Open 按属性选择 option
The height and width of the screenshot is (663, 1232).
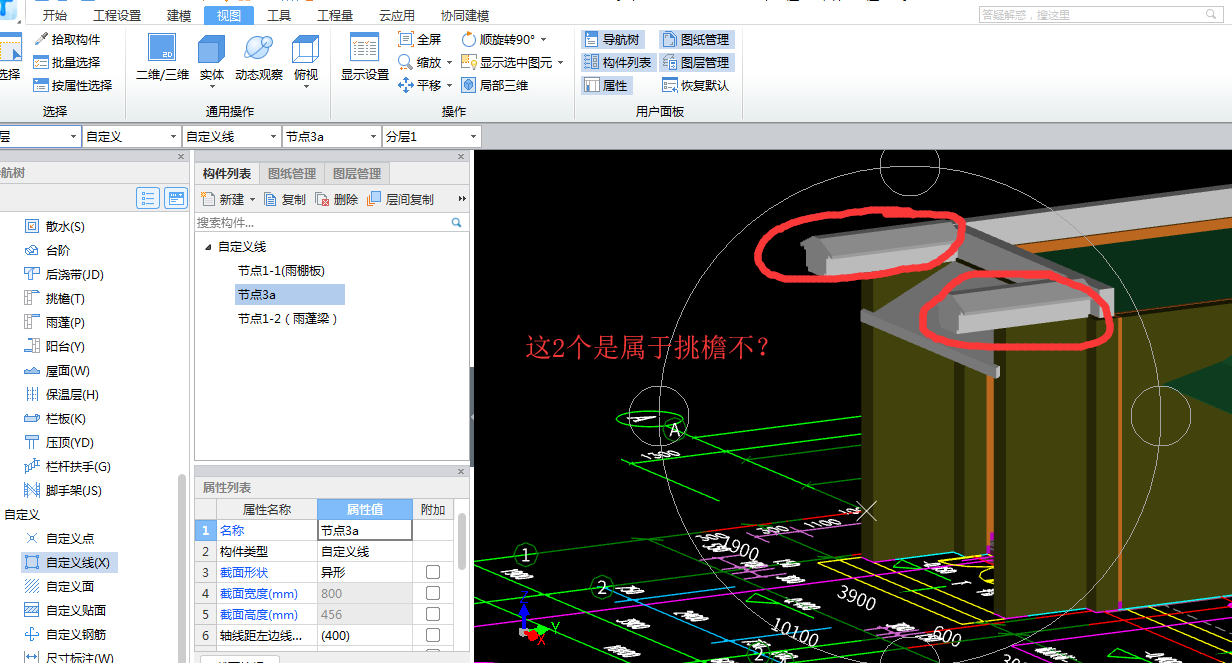73,85
